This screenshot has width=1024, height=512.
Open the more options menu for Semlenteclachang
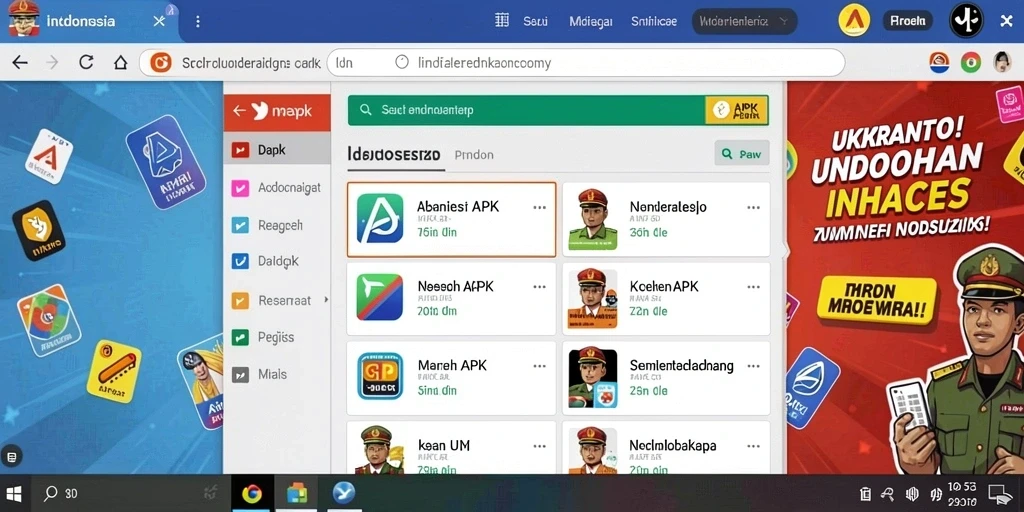click(x=754, y=366)
